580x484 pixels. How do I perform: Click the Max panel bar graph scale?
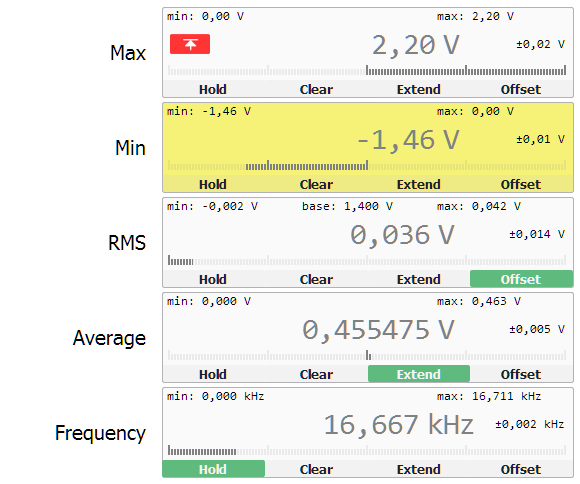click(x=367, y=70)
